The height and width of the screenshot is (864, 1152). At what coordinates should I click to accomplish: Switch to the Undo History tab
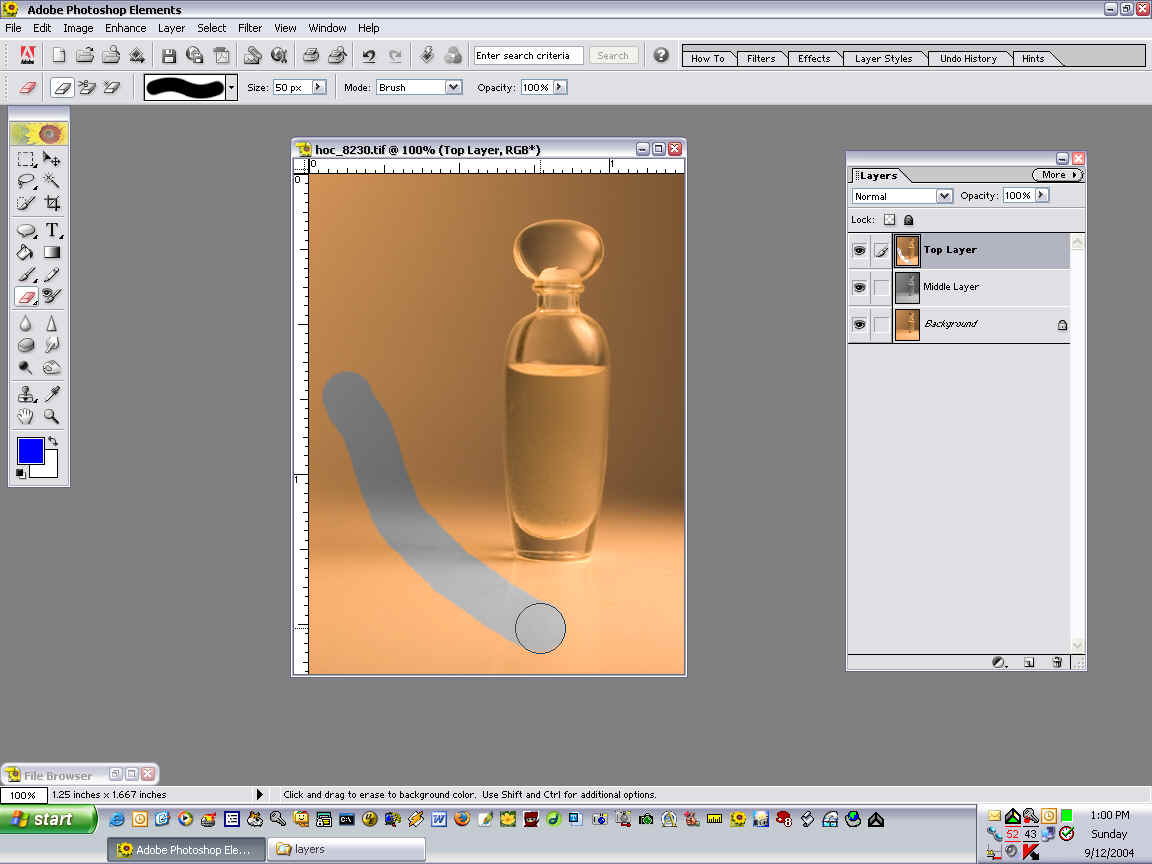point(967,58)
